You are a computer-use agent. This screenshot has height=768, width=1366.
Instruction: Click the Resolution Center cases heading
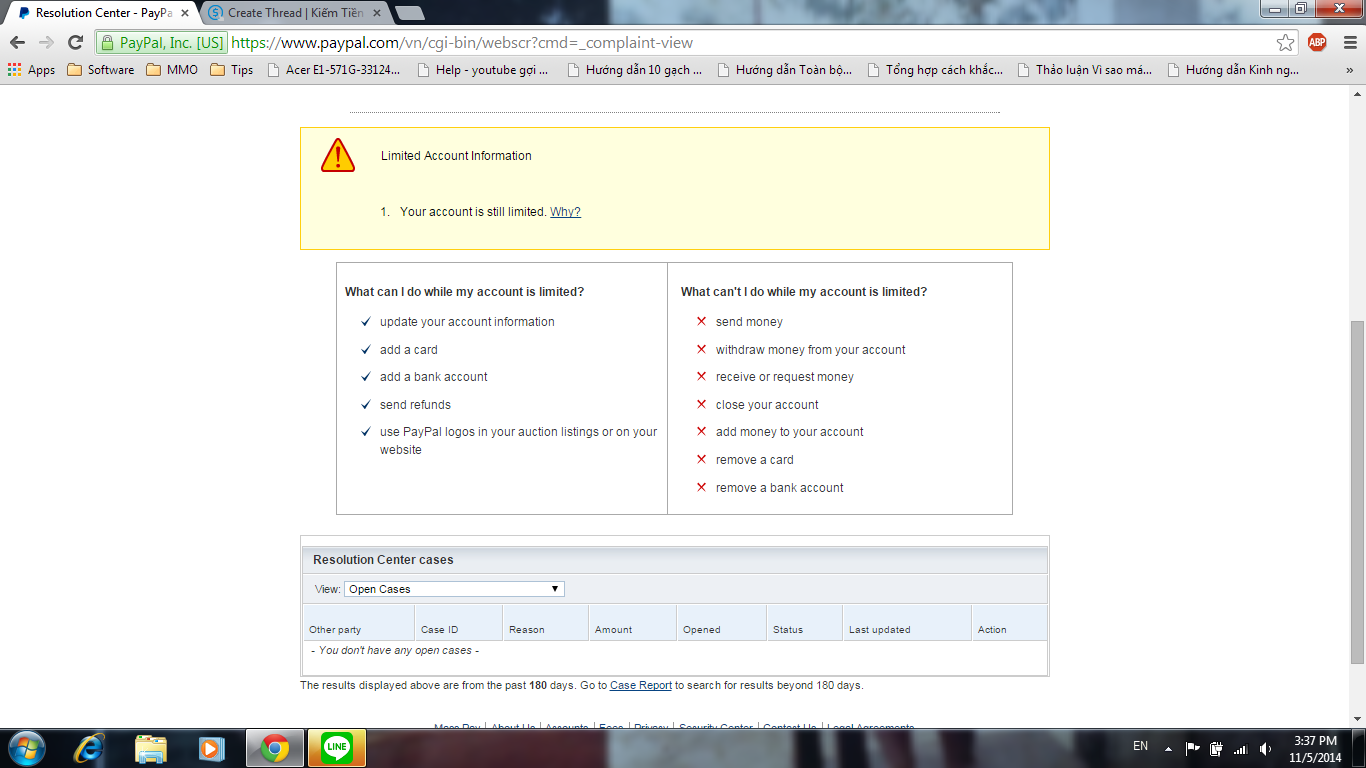(383, 560)
